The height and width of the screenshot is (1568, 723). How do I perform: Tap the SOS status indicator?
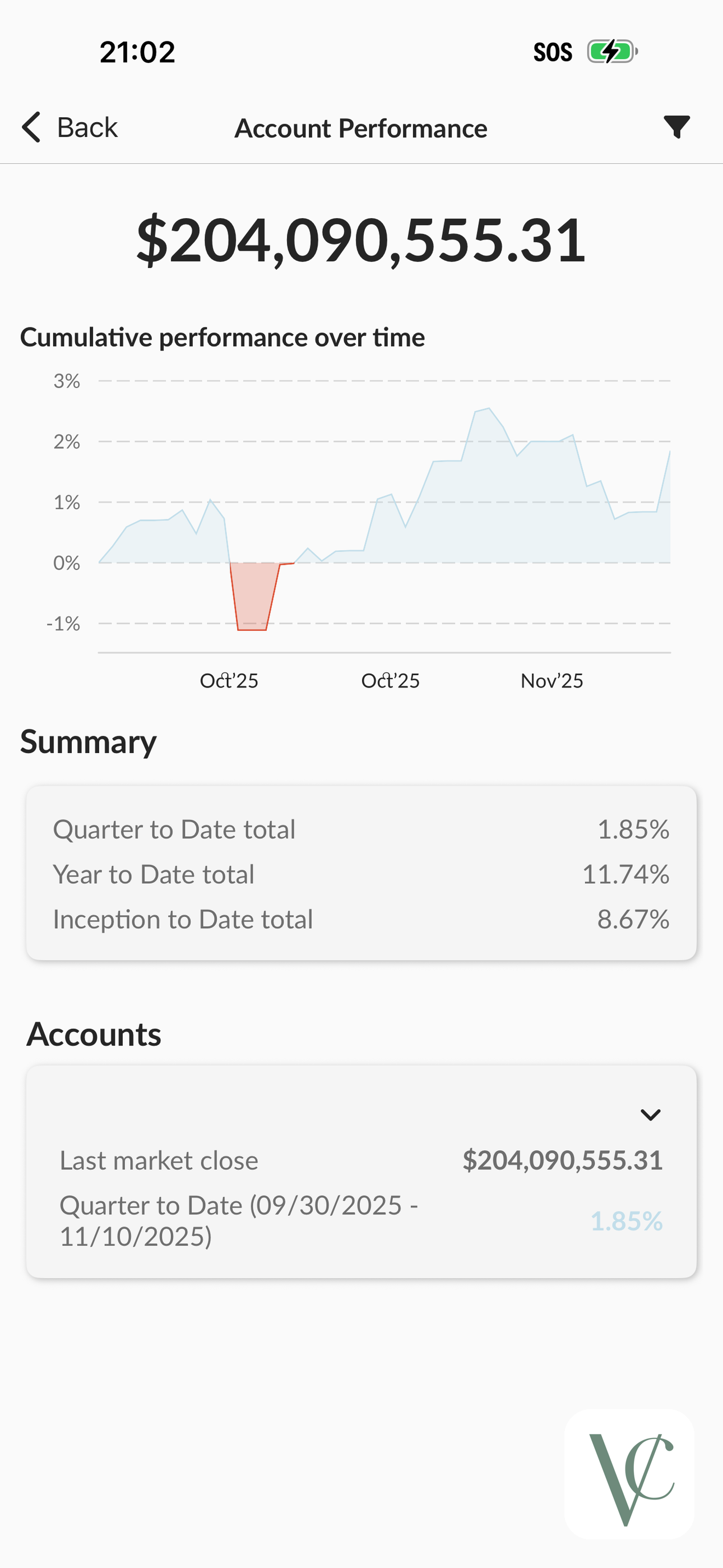(553, 52)
